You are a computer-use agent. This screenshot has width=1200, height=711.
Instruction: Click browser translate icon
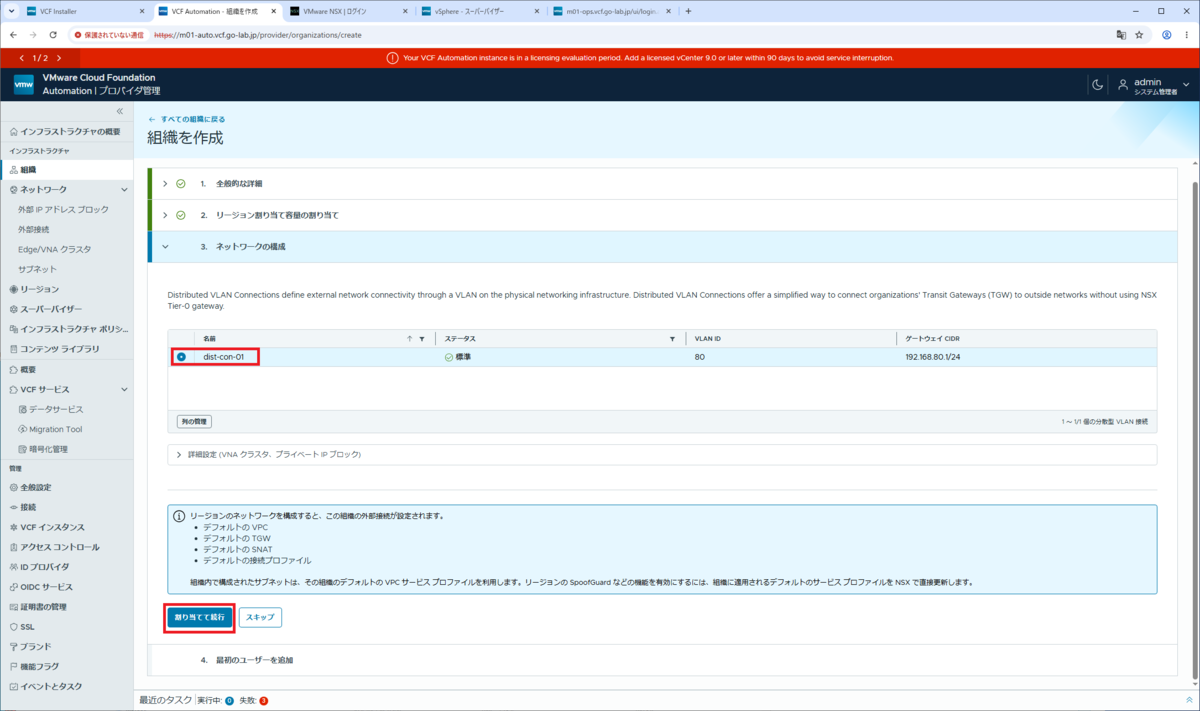[x=1121, y=34]
